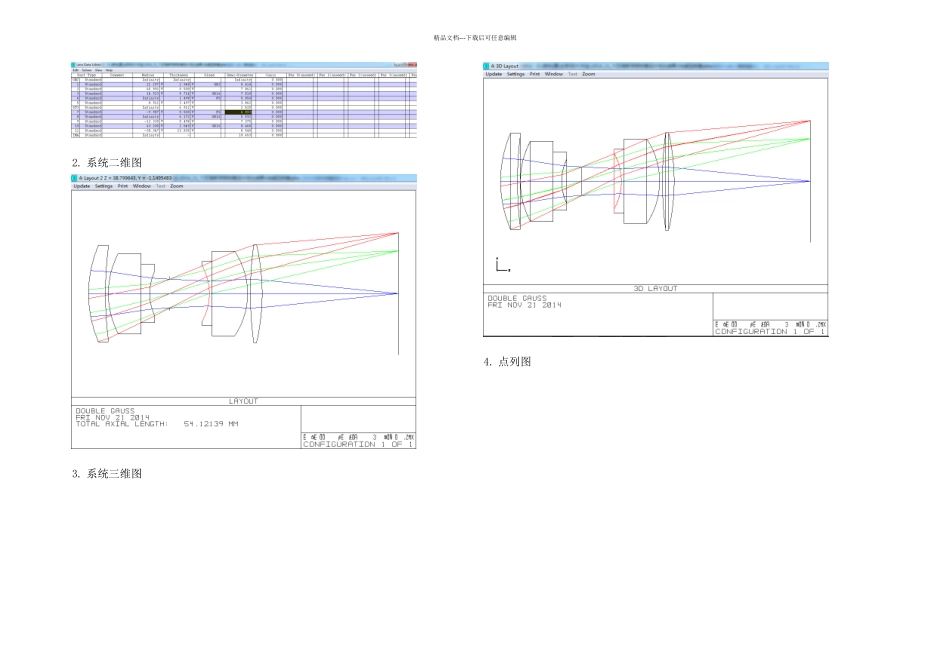The height and width of the screenshot is (672, 950).
Task: Open Window menu in 3D Layout window
Action: [x=554, y=74]
